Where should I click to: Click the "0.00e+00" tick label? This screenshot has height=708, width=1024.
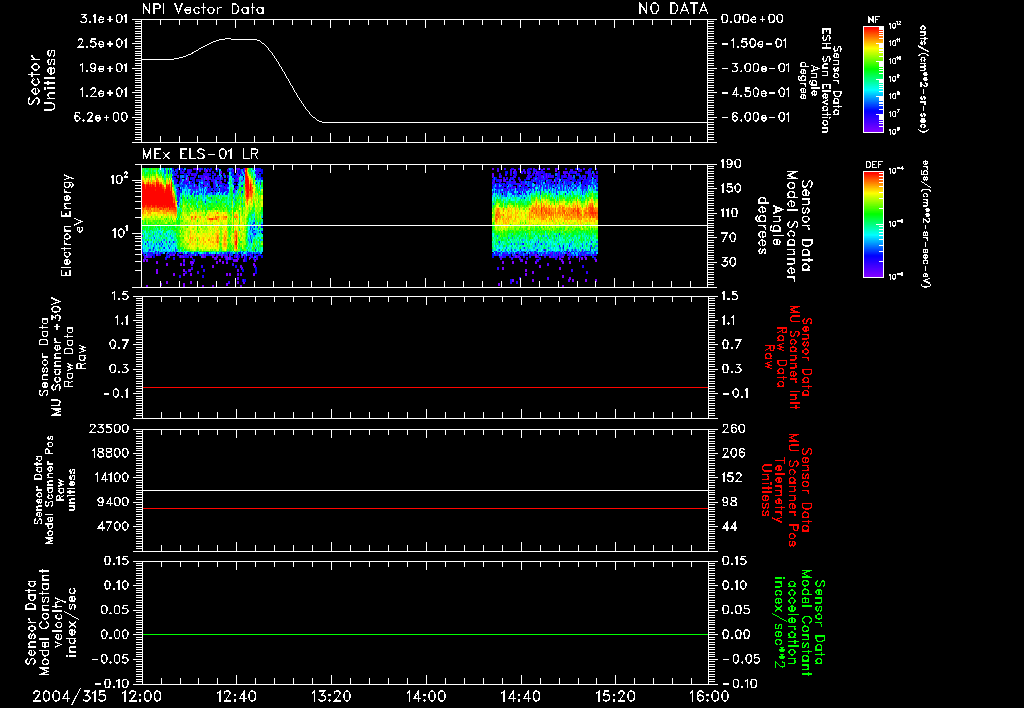coord(752,19)
